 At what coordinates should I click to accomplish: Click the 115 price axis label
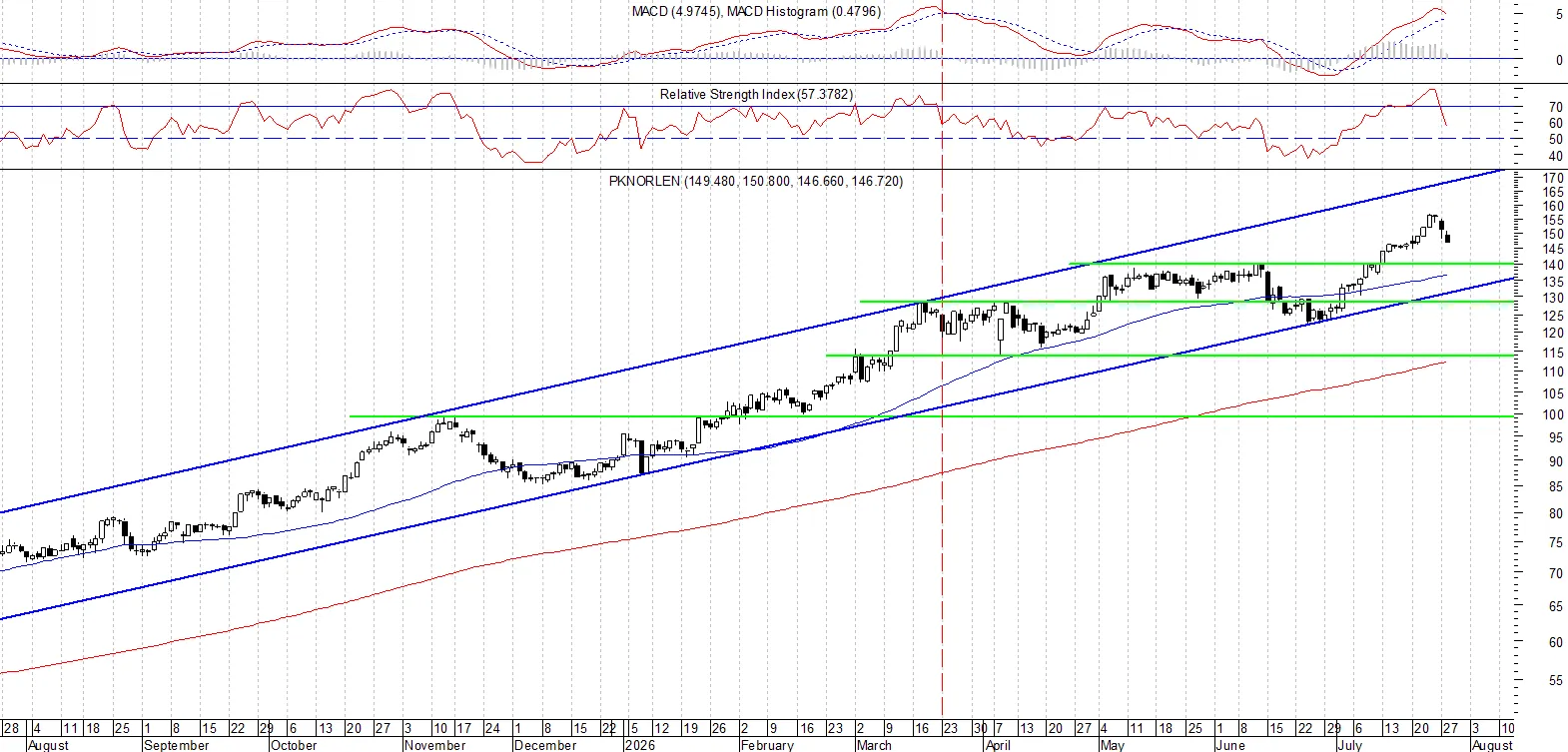(1553, 354)
